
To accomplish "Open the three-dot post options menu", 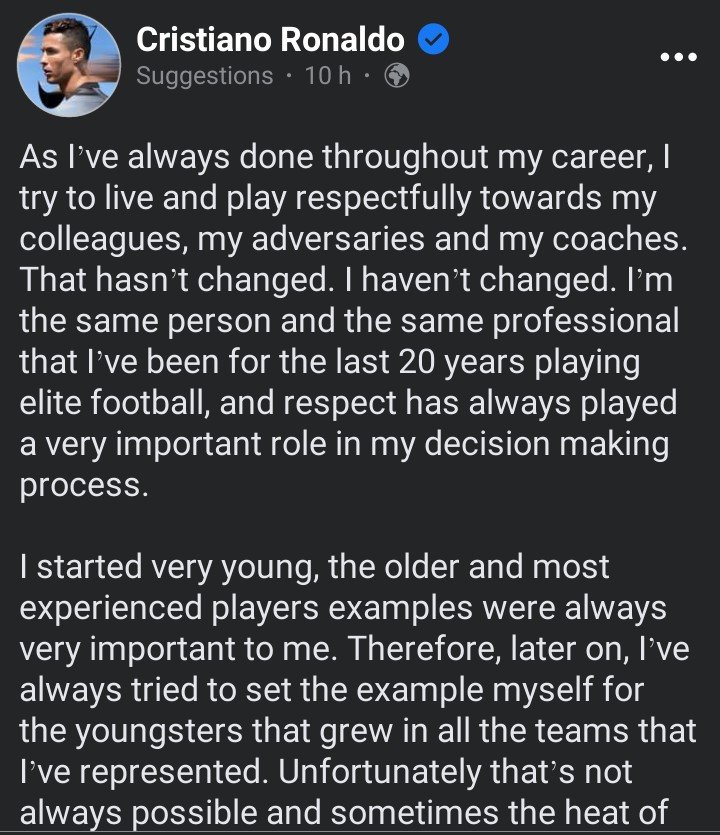I will coord(678,57).
